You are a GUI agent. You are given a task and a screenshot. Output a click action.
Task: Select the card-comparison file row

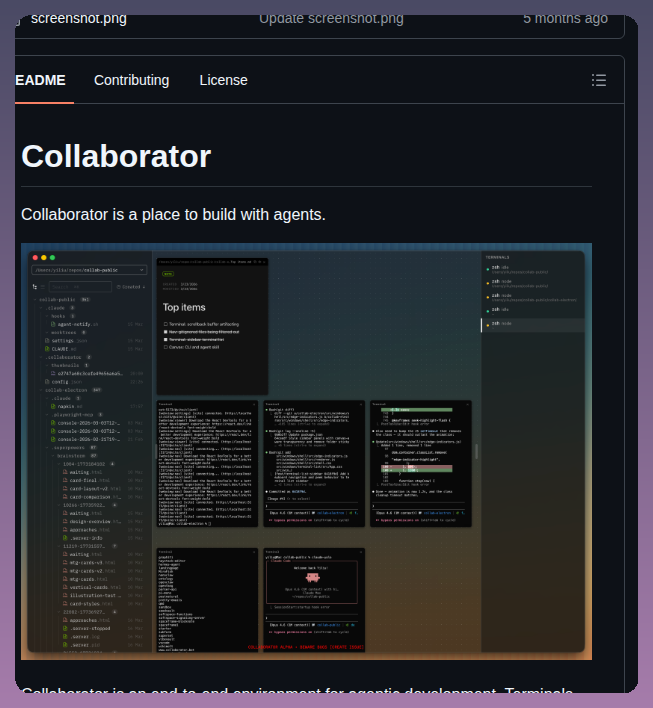103,497
